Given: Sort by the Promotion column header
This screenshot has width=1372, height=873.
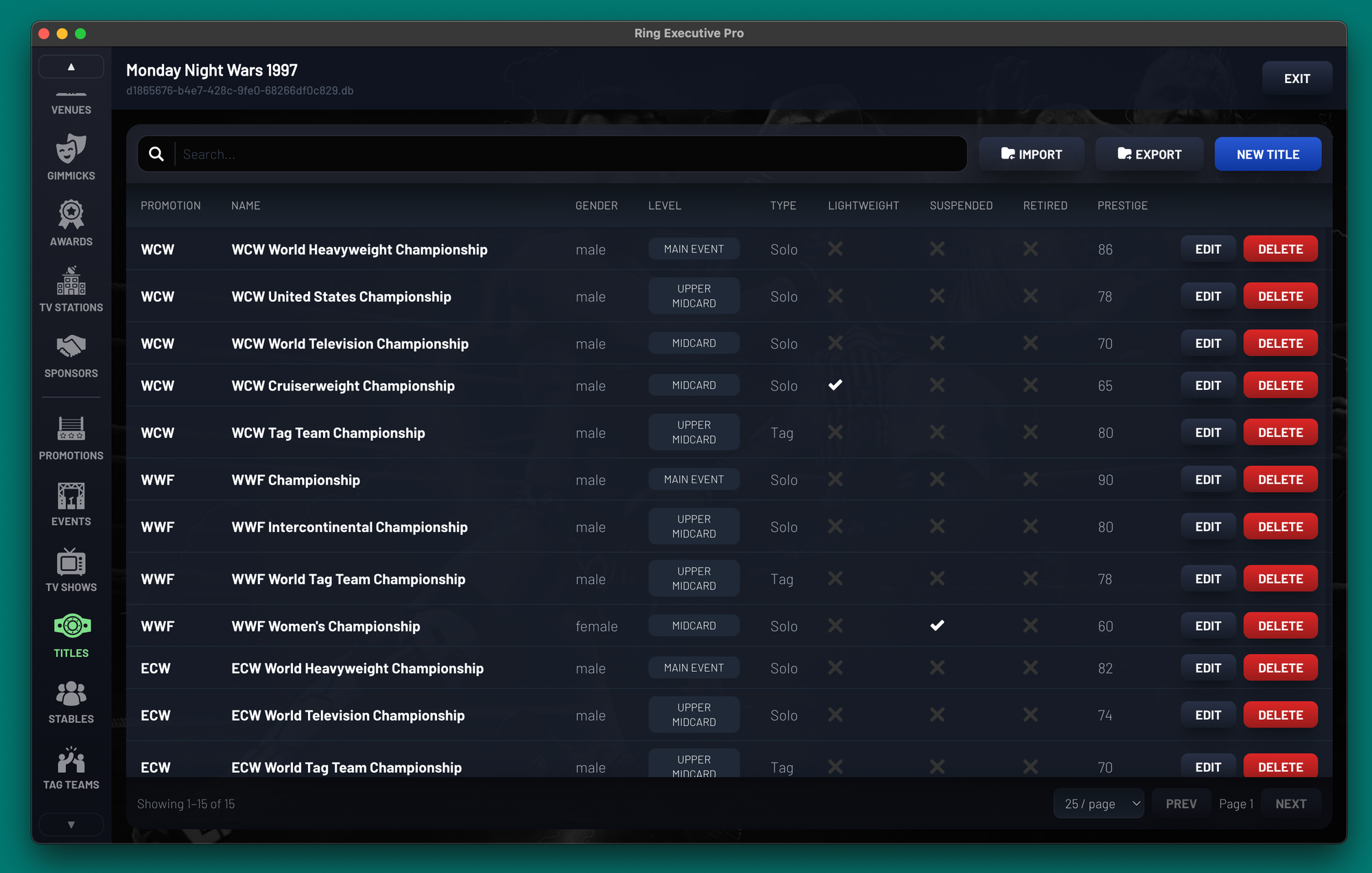Looking at the screenshot, I should [x=171, y=205].
